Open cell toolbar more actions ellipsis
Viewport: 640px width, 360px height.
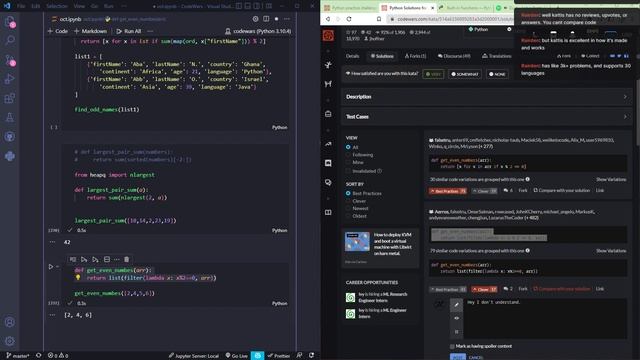click(x=117, y=259)
